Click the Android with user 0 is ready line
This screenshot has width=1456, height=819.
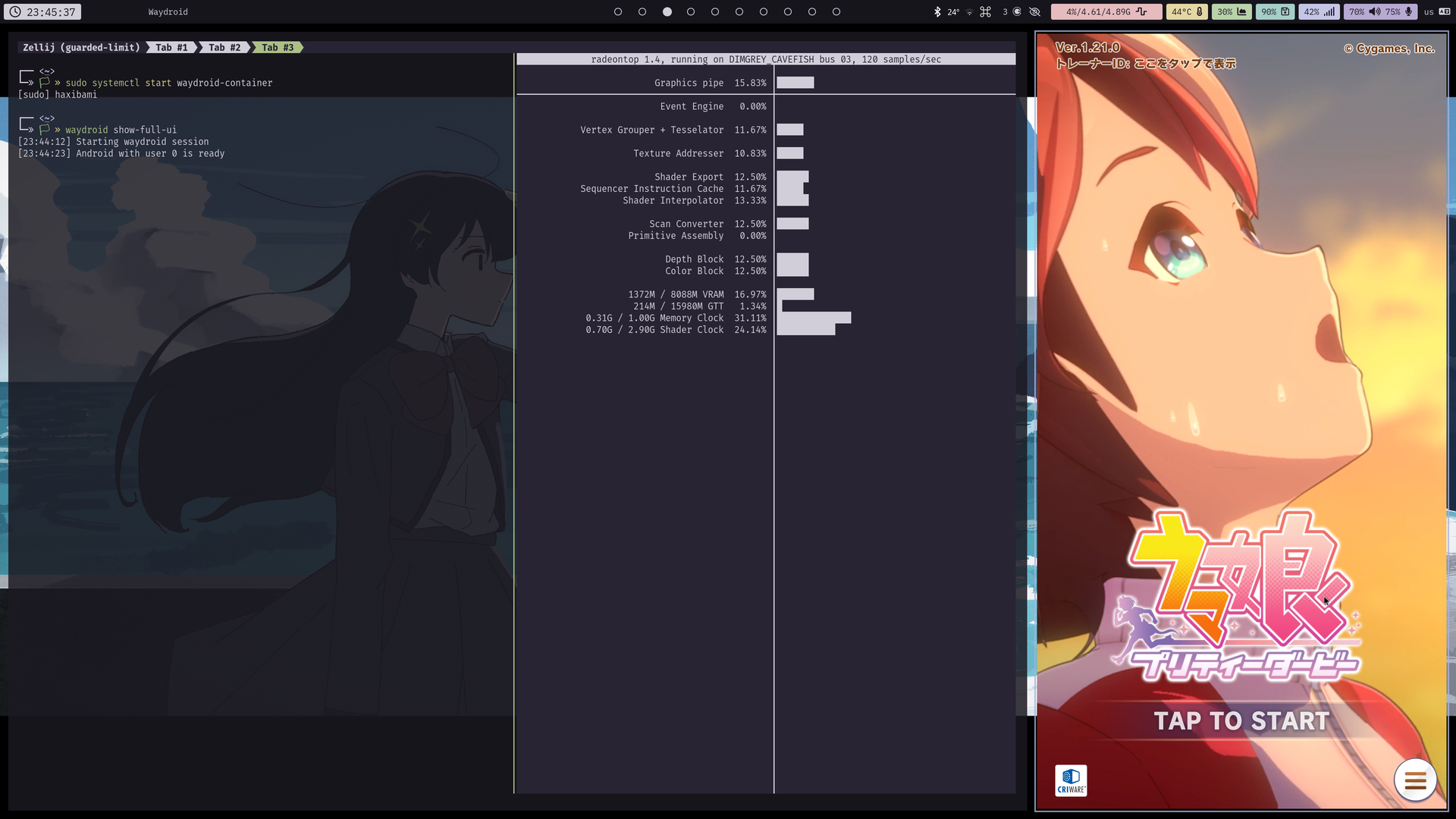pos(121,153)
